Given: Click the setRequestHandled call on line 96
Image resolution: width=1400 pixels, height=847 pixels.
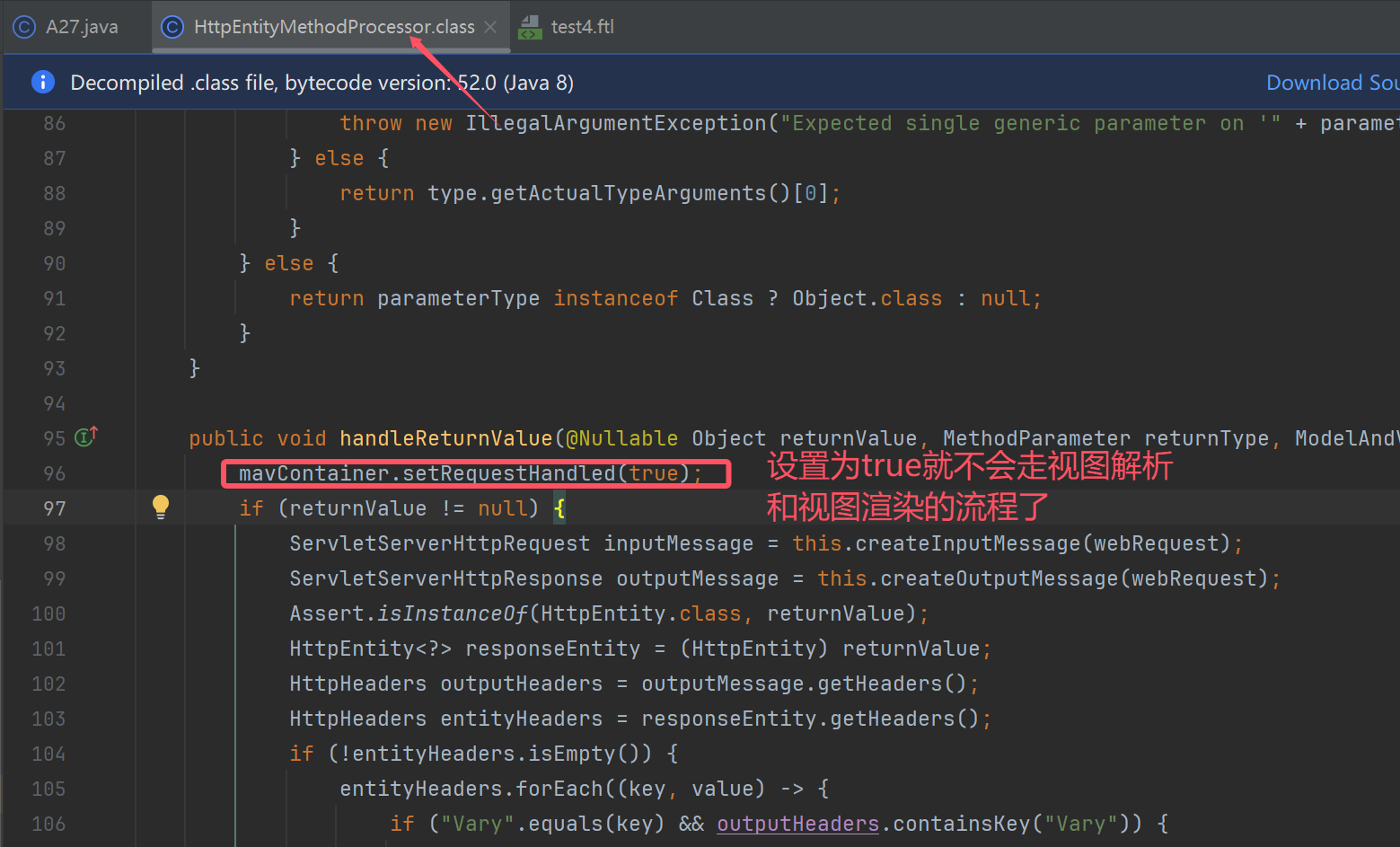Looking at the screenshot, I should tap(508, 473).
